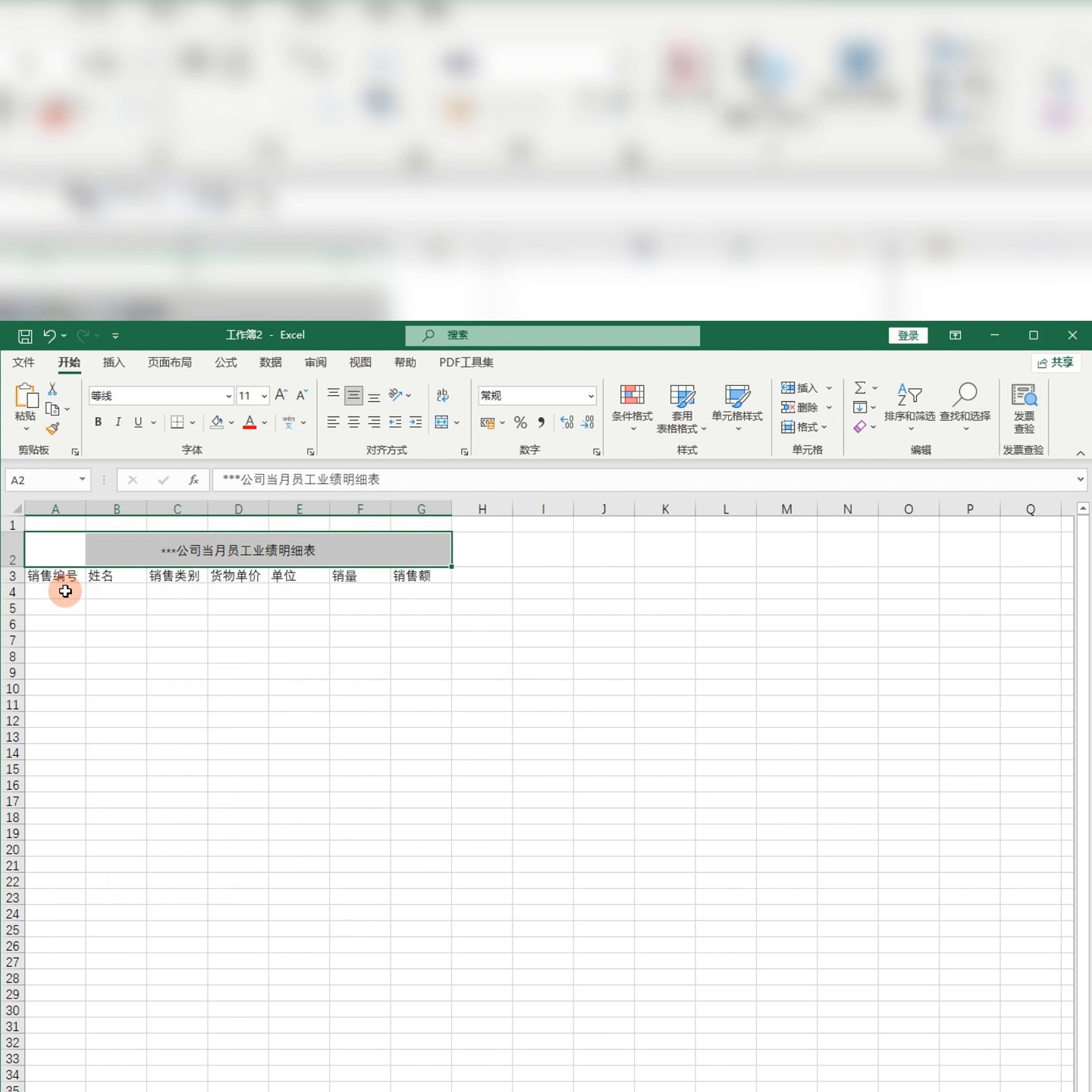Toggle middle vertical alignment
1092x1092 pixels.
click(x=353, y=395)
